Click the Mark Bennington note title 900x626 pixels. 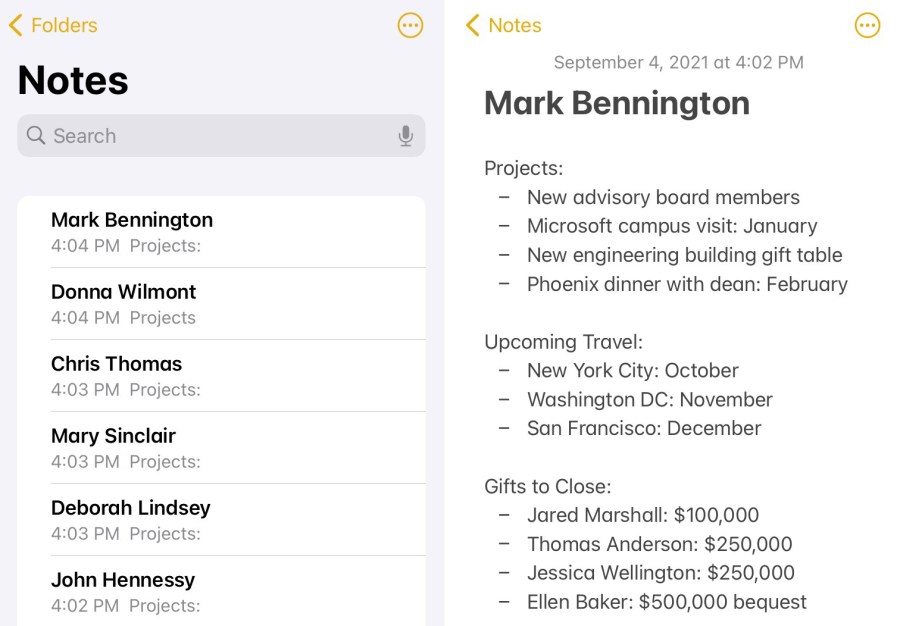click(x=617, y=103)
